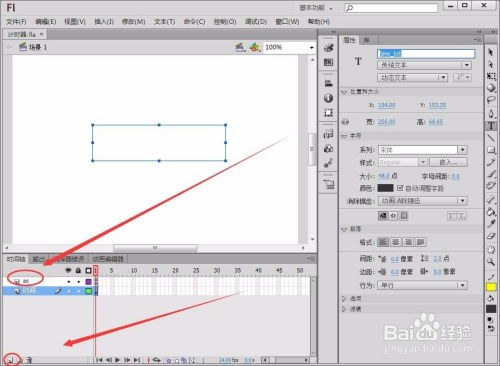The width and height of the screenshot is (500, 366).
Task: Select the Subselection tool
Action: point(491,64)
